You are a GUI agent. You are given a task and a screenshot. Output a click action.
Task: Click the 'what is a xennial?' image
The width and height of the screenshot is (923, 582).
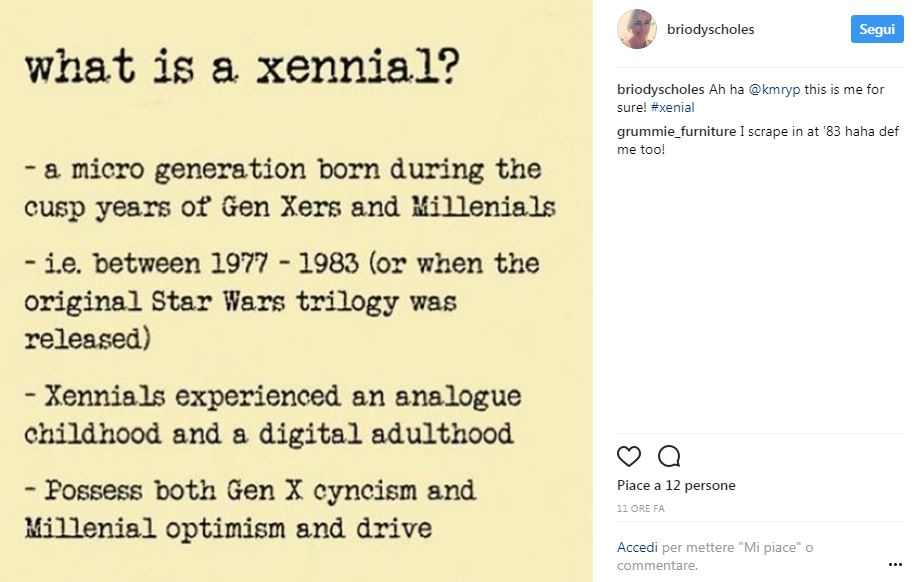300,290
